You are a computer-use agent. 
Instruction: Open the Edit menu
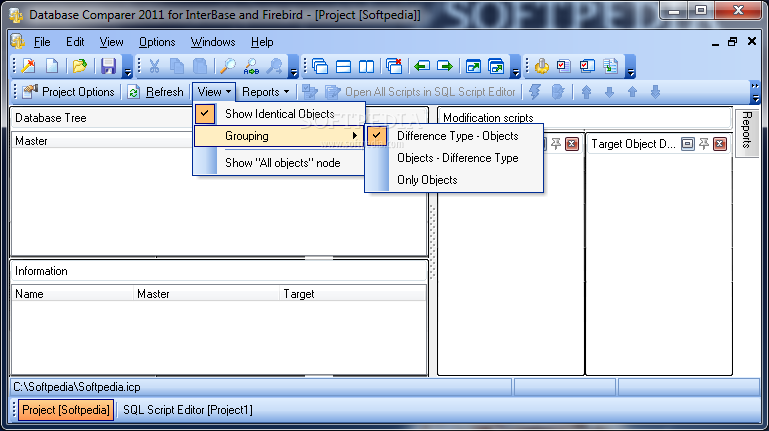click(75, 42)
